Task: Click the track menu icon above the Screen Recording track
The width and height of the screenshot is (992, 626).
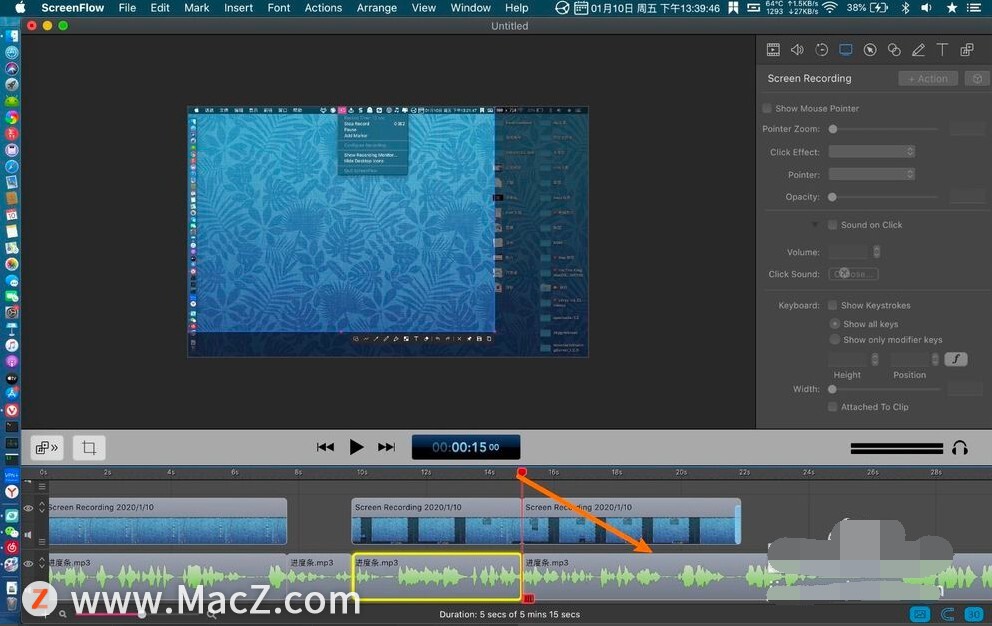Action: pyautogui.click(x=42, y=486)
